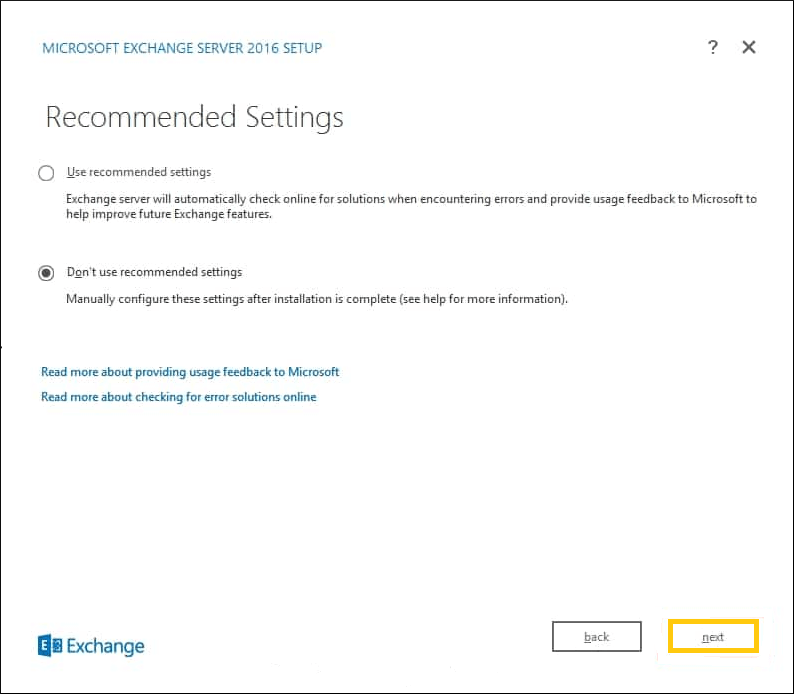Click the "Don't use recommended settings" label text
794x694 pixels.
[x=154, y=272]
